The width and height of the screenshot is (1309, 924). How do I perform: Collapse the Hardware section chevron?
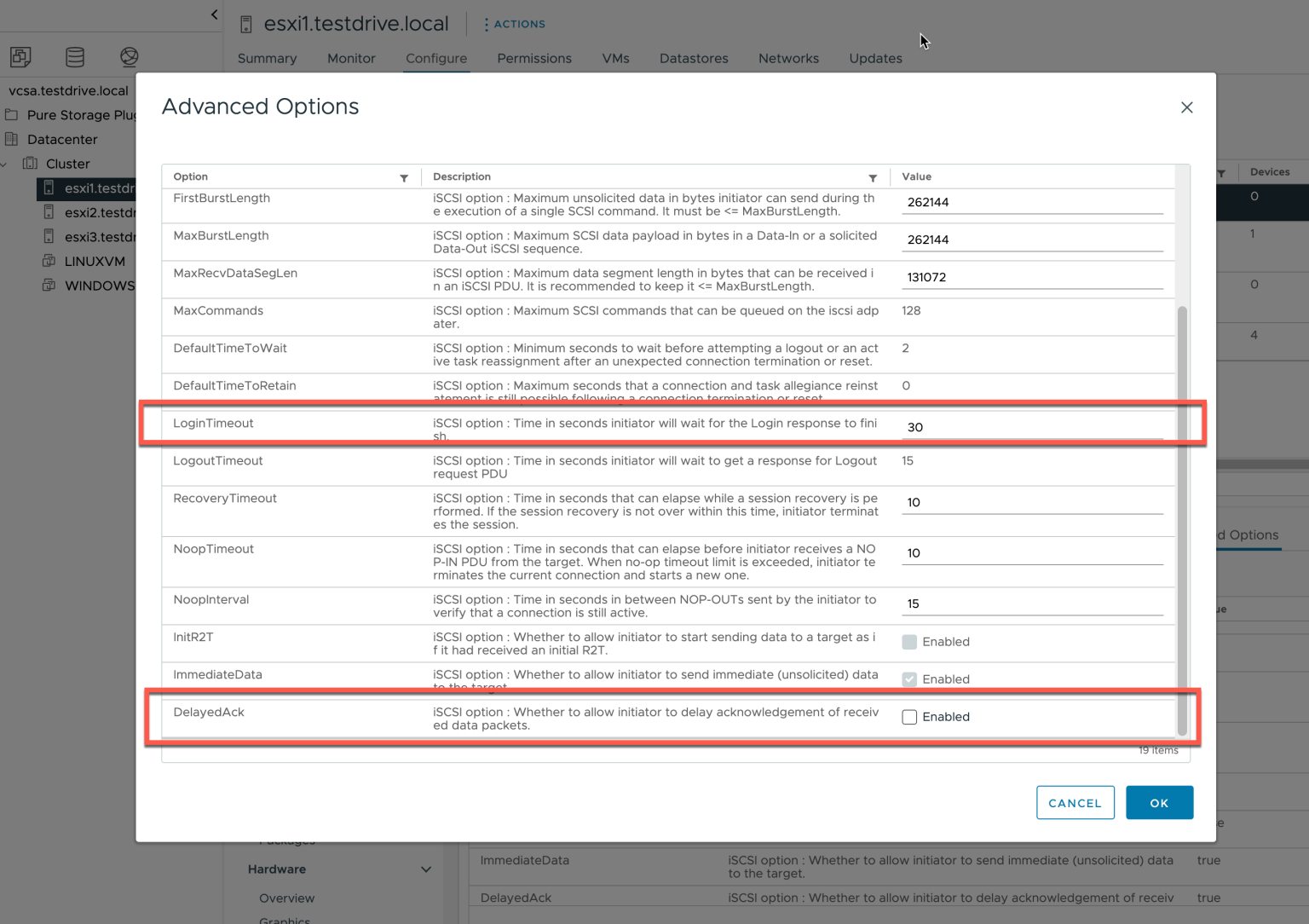[426, 869]
